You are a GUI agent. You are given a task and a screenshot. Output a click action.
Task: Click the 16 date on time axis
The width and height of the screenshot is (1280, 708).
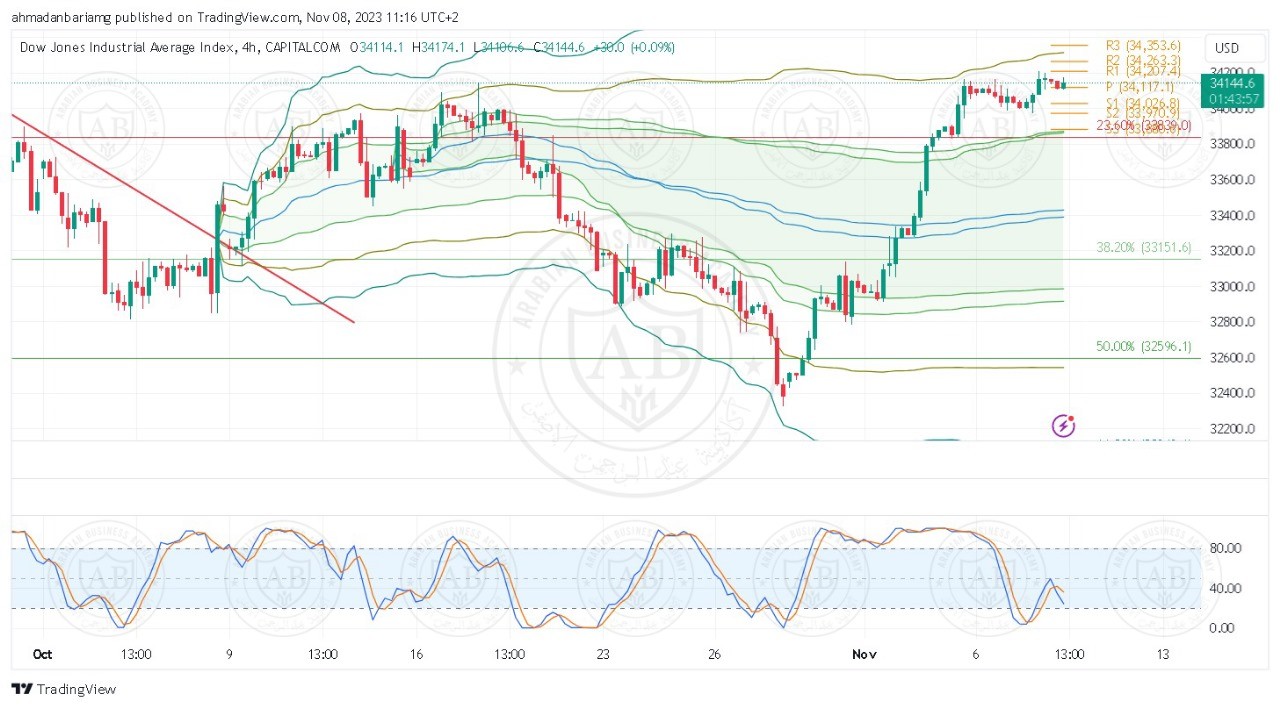[x=416, y=654]
